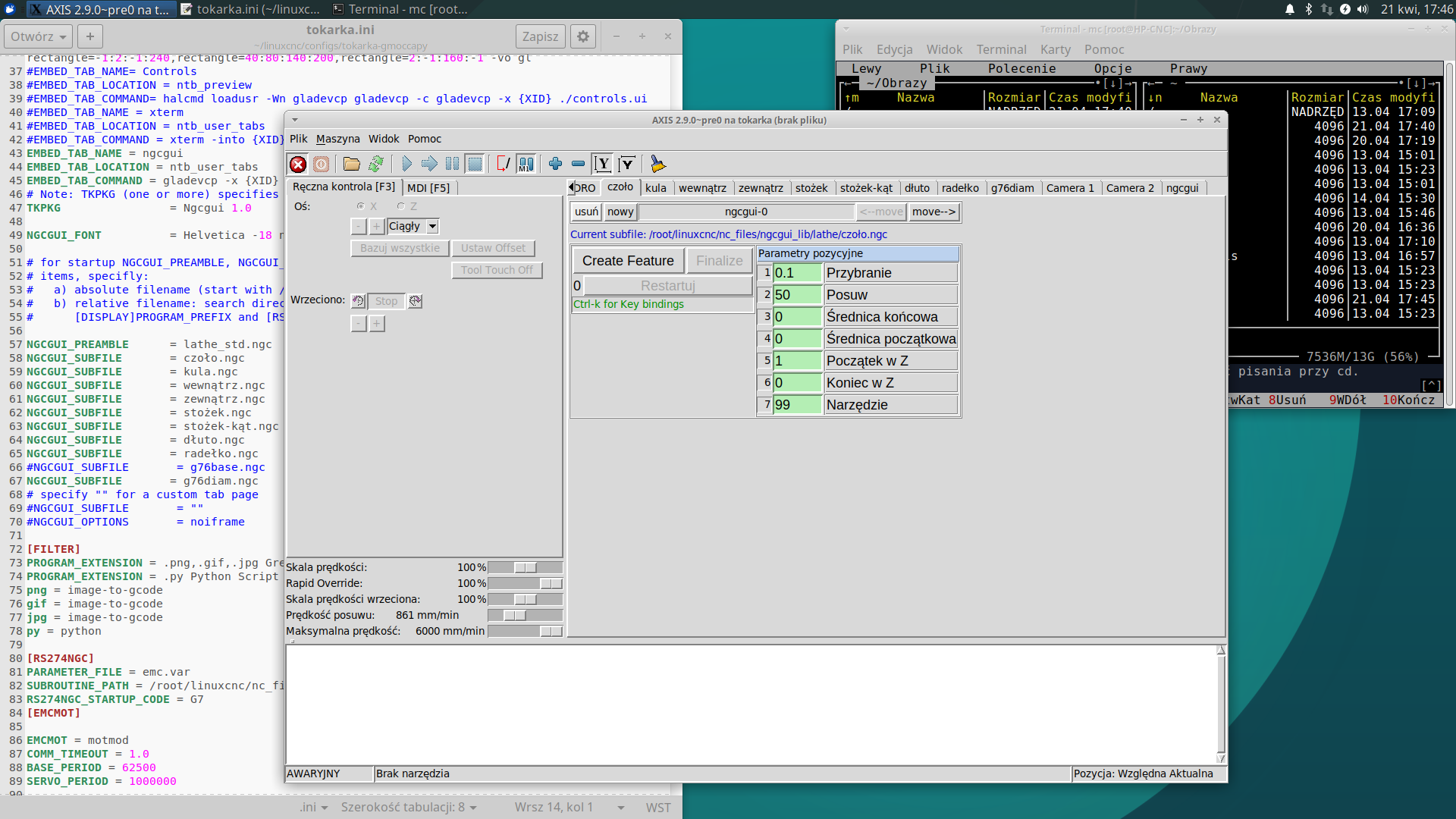This screenshot has width=1456, height=819.
Task: Create new document tab in gedit
Action: click(x=89, y=36)
